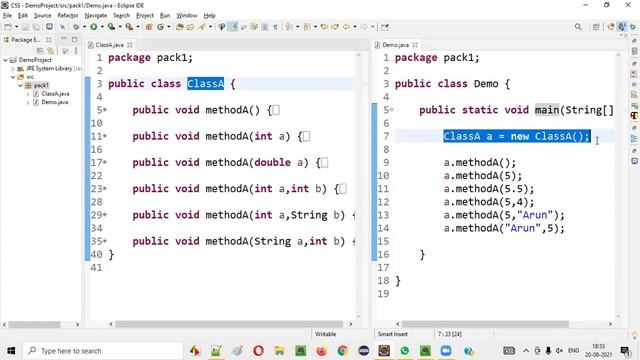Open the Refactor menu
The image size is (640, 360).
tap(68, 16)
